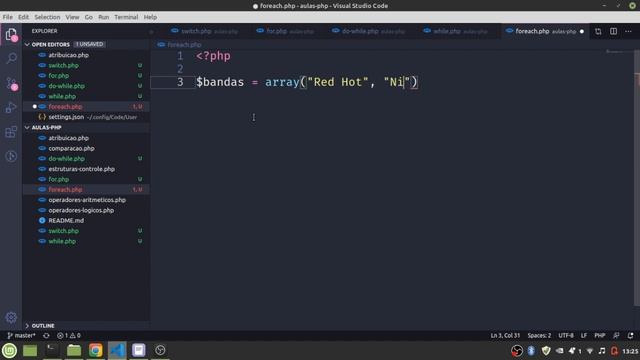Switch to the switch.php tab
Image resolution: width=640 pixels, height=360 pixels.
click(204, 31)
